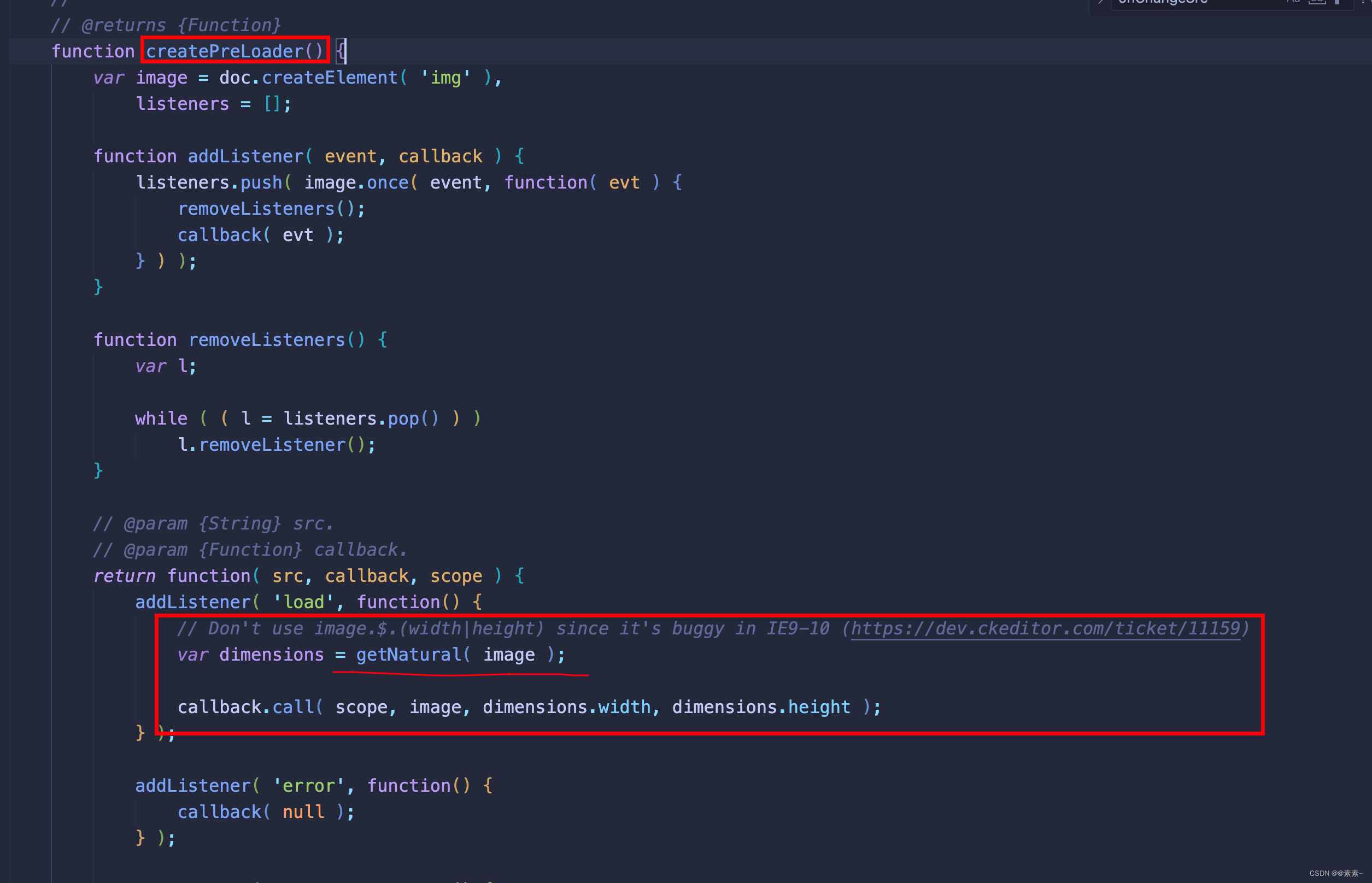The height and width of the screenshot is (883, 1372).
Task: Click the call method on callback
Action: [x=292, y=707]
